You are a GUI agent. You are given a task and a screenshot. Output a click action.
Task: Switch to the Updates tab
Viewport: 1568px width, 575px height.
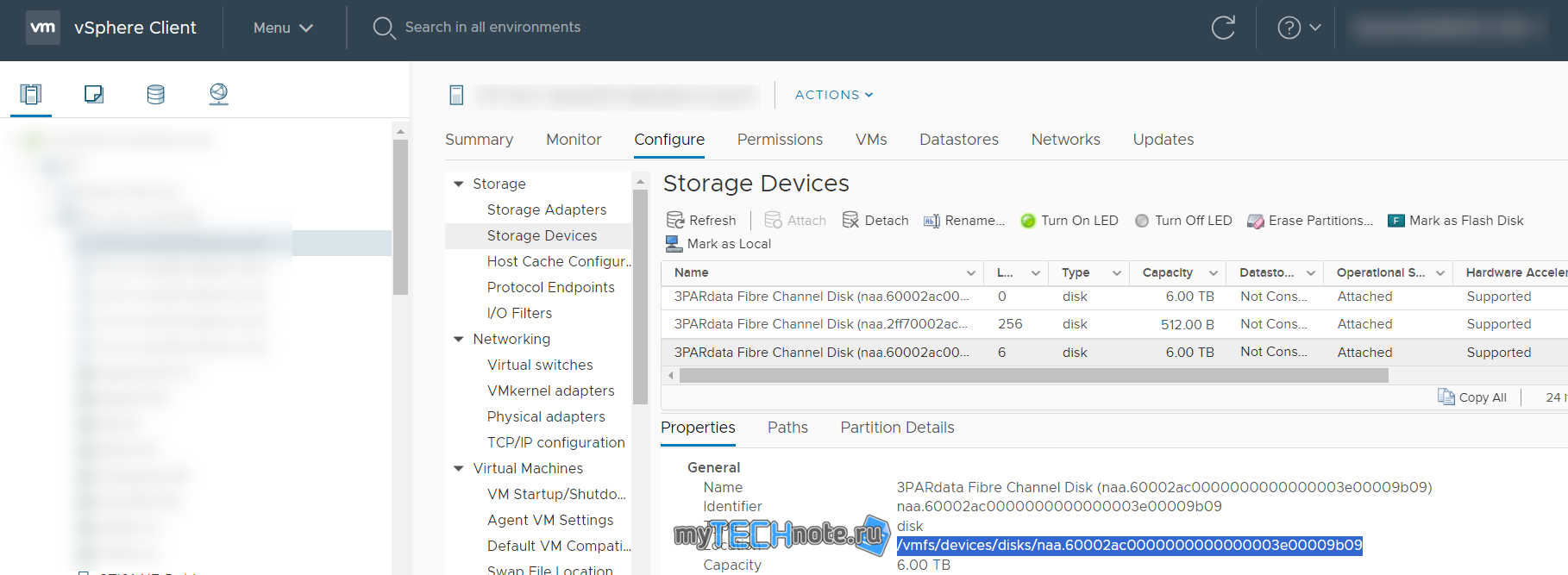pyautogui.click(x=1163, y=140)
